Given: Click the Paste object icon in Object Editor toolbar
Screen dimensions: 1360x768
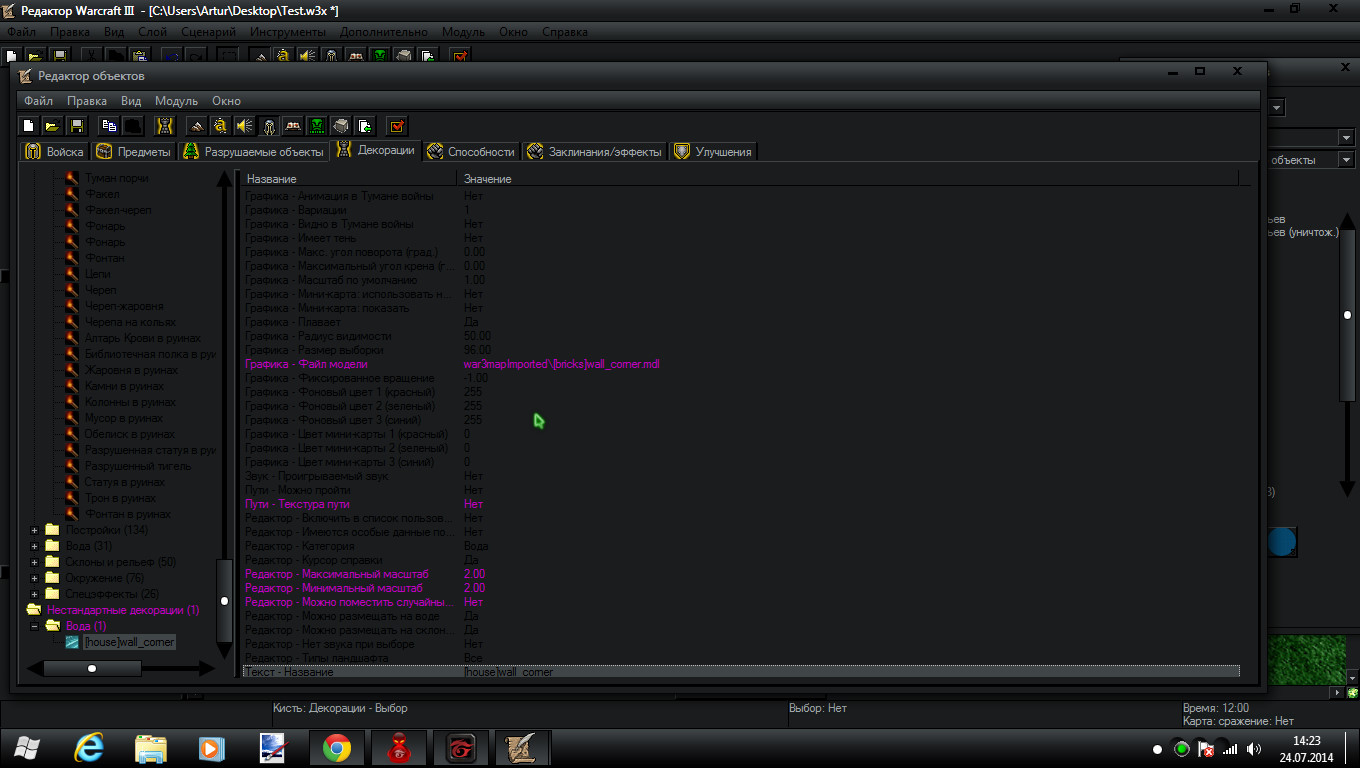Looking at the screenshot, I should coord(132,126).
